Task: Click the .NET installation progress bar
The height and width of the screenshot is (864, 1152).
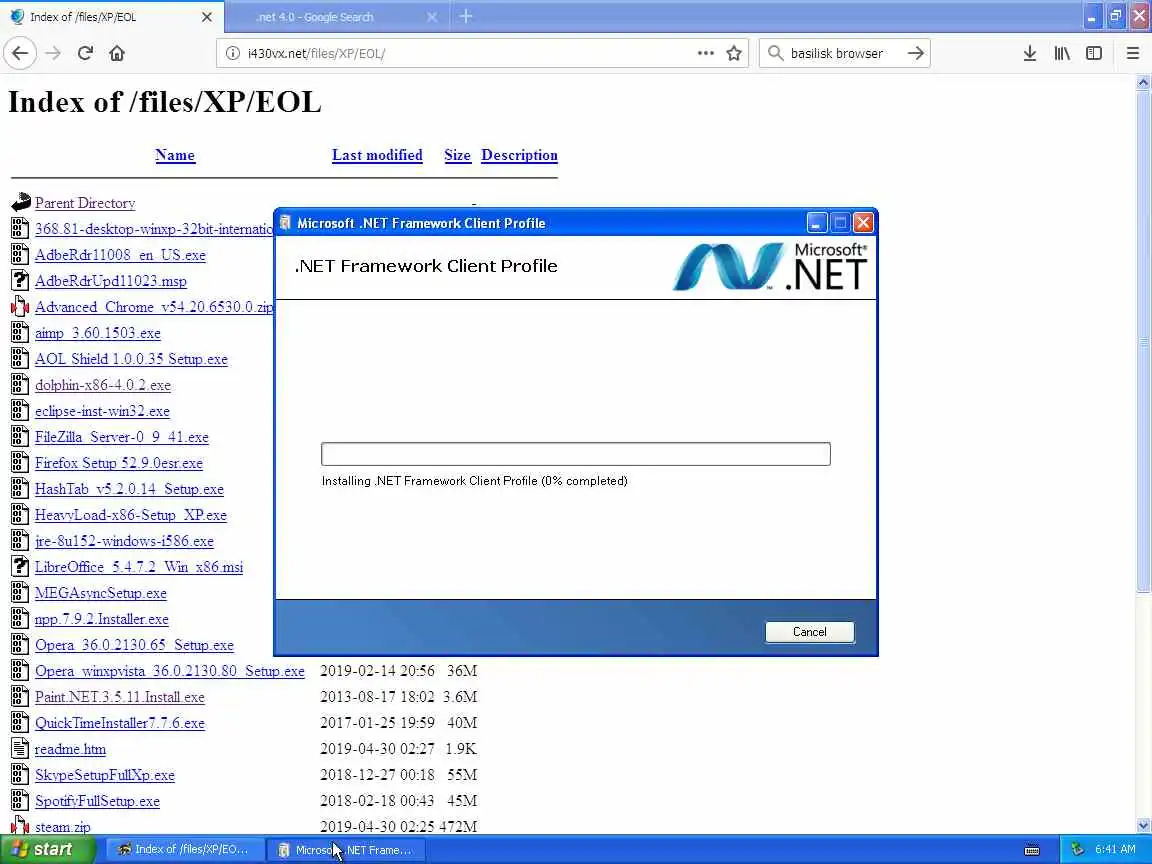Action: click(576, 454)
